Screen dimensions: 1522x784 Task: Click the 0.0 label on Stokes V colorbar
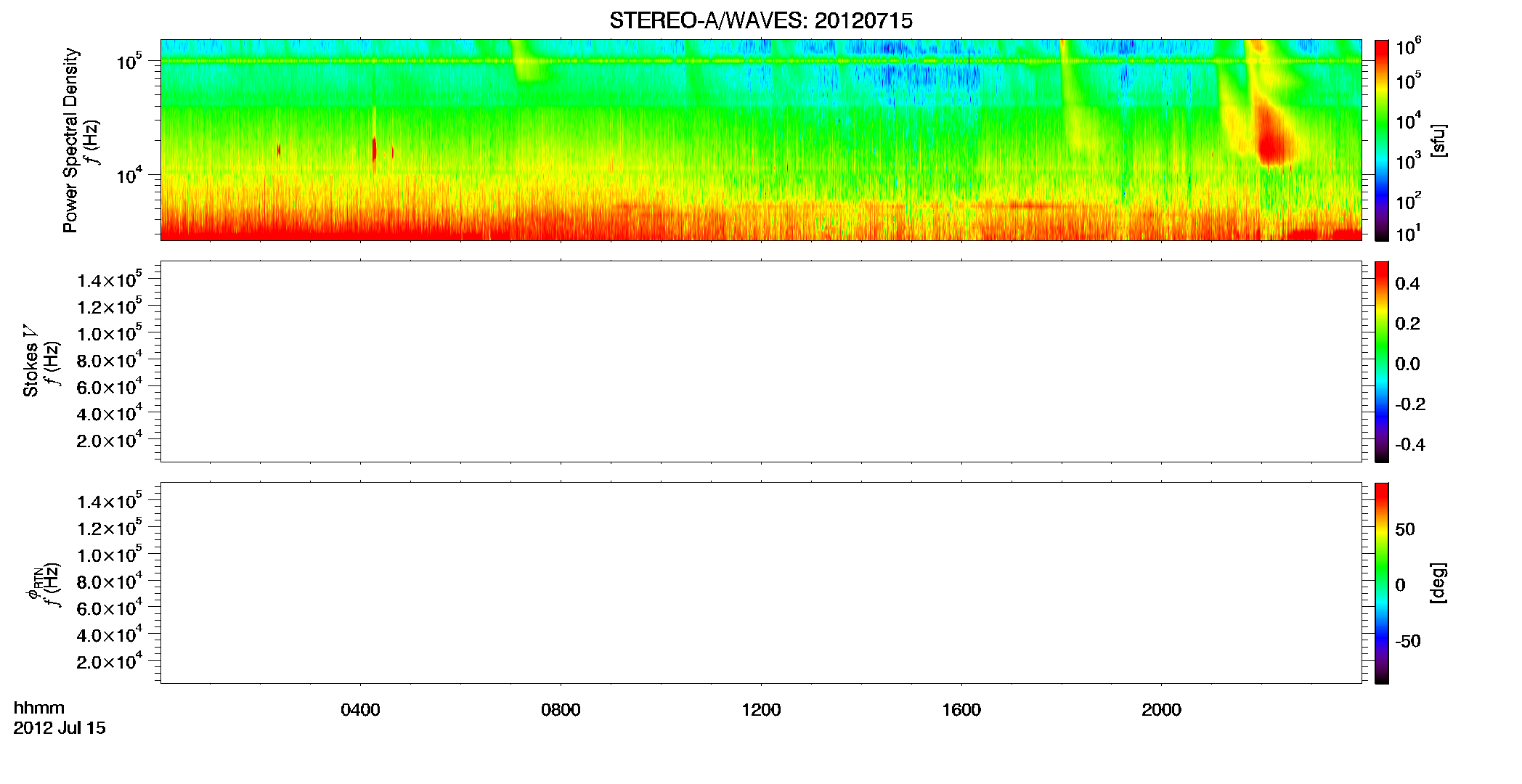[x=1407, y=364]
